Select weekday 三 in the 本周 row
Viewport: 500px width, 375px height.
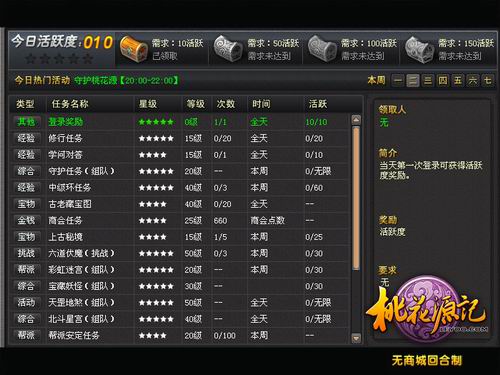428,80
